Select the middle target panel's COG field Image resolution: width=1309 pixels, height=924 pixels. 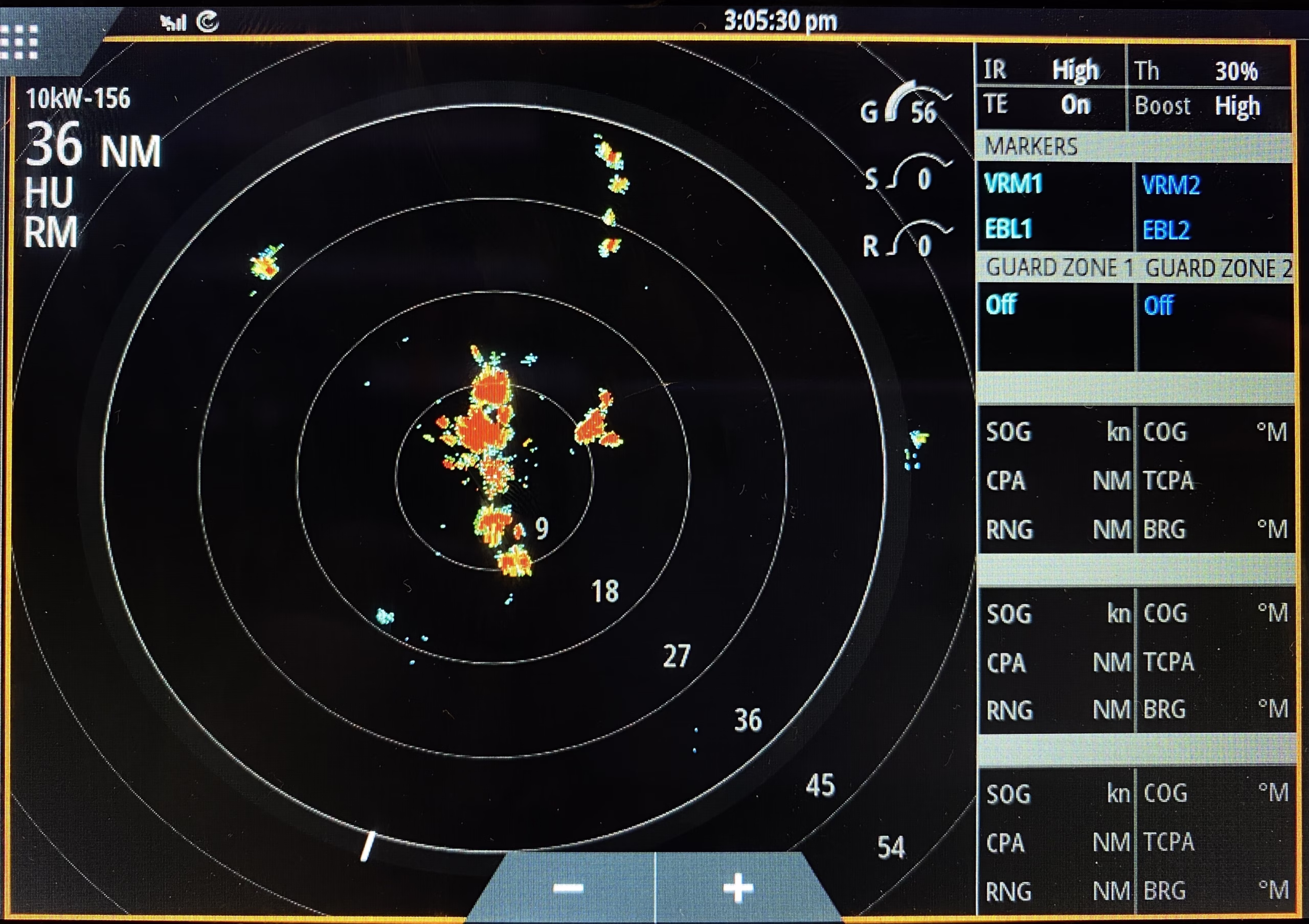point(1215,613)
